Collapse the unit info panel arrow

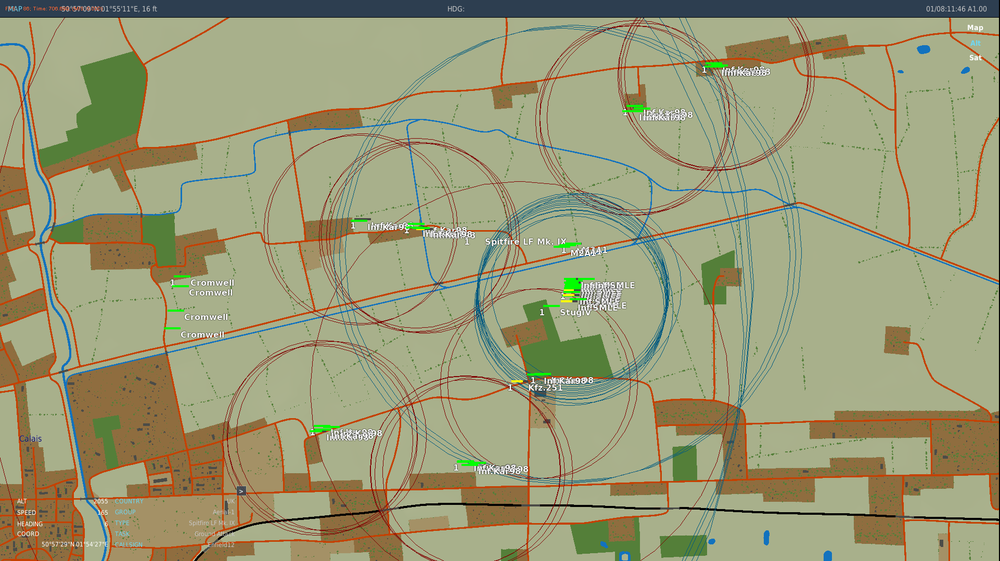pyautogui.click(x=241, y=491)
